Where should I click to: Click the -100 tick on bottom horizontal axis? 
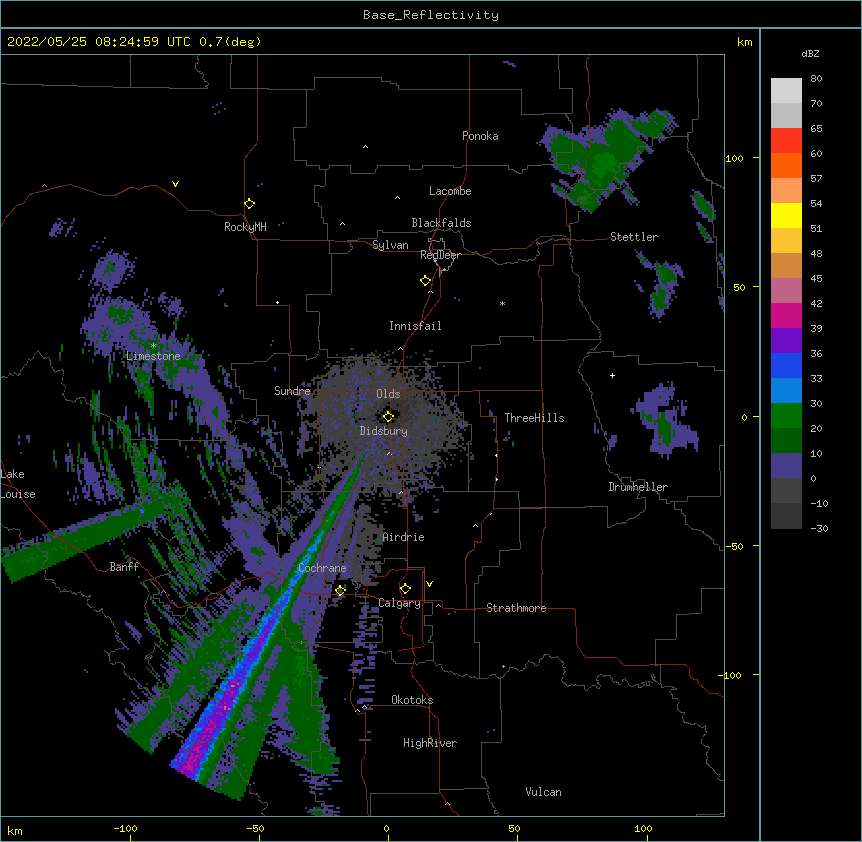(125, 828)
